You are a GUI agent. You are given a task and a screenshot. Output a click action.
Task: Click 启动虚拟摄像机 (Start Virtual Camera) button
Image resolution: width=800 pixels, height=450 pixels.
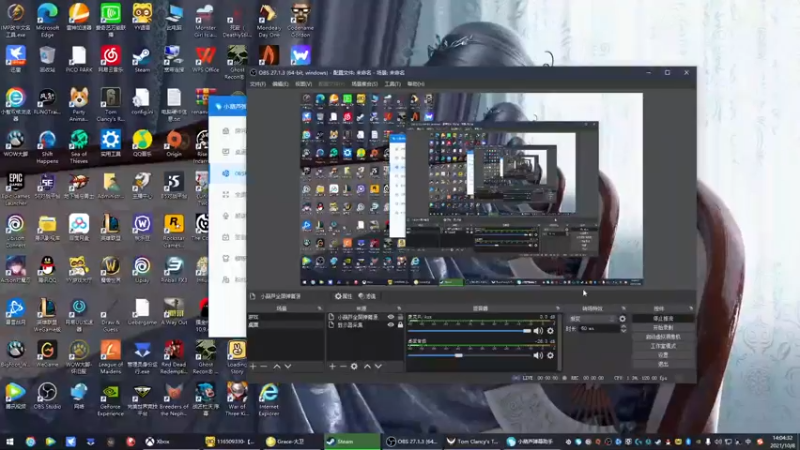(663, 337)
